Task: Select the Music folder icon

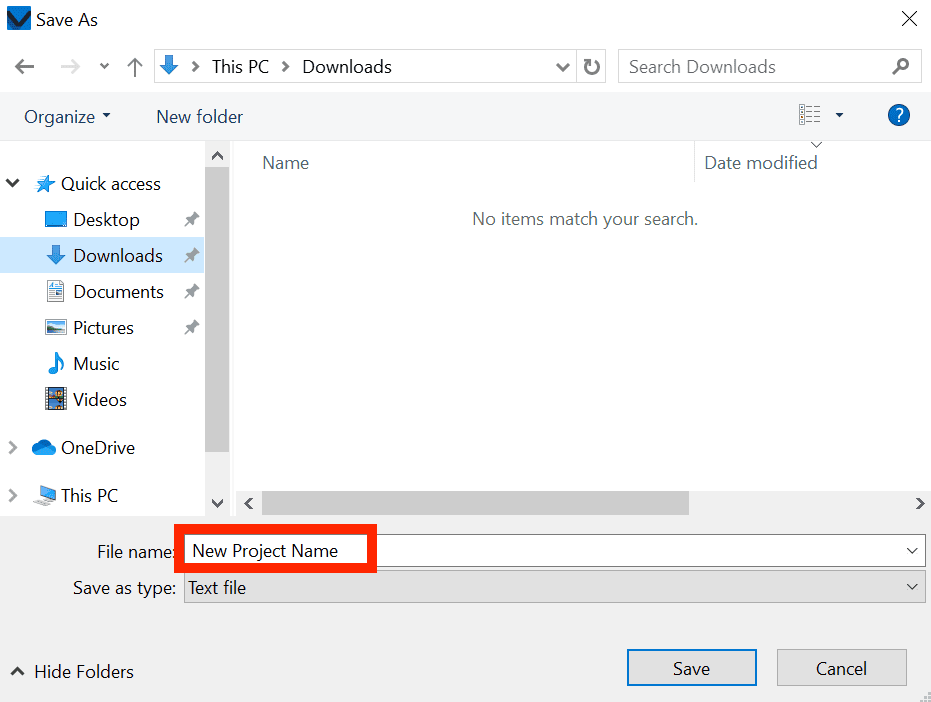Action: pyautogui.click(x=55, y=363)
